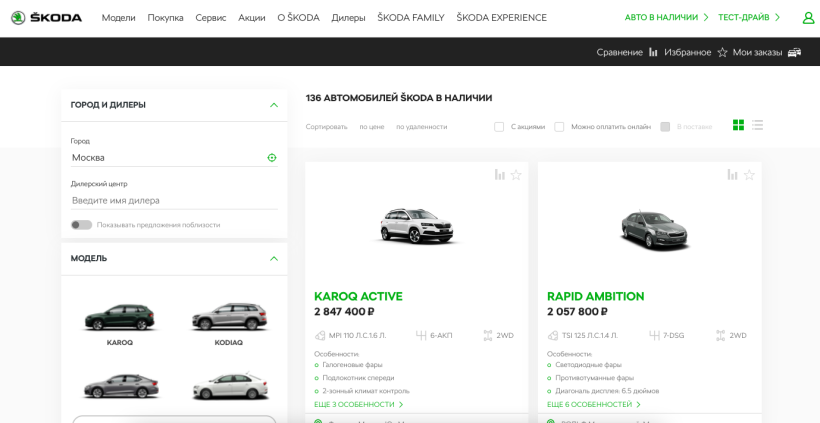
Task: Open the 'Модели' menu item
Action: (x=118, y=18)
